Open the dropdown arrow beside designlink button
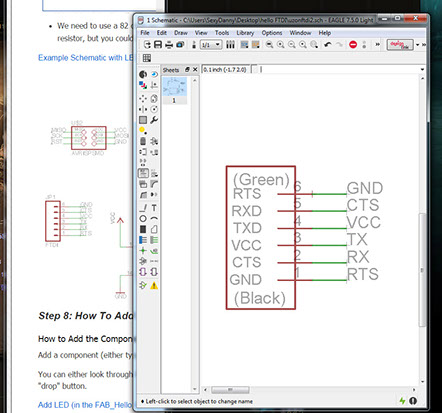Viewport: 442px width, 413px height. pyautogui.click(x=417, y=45)
